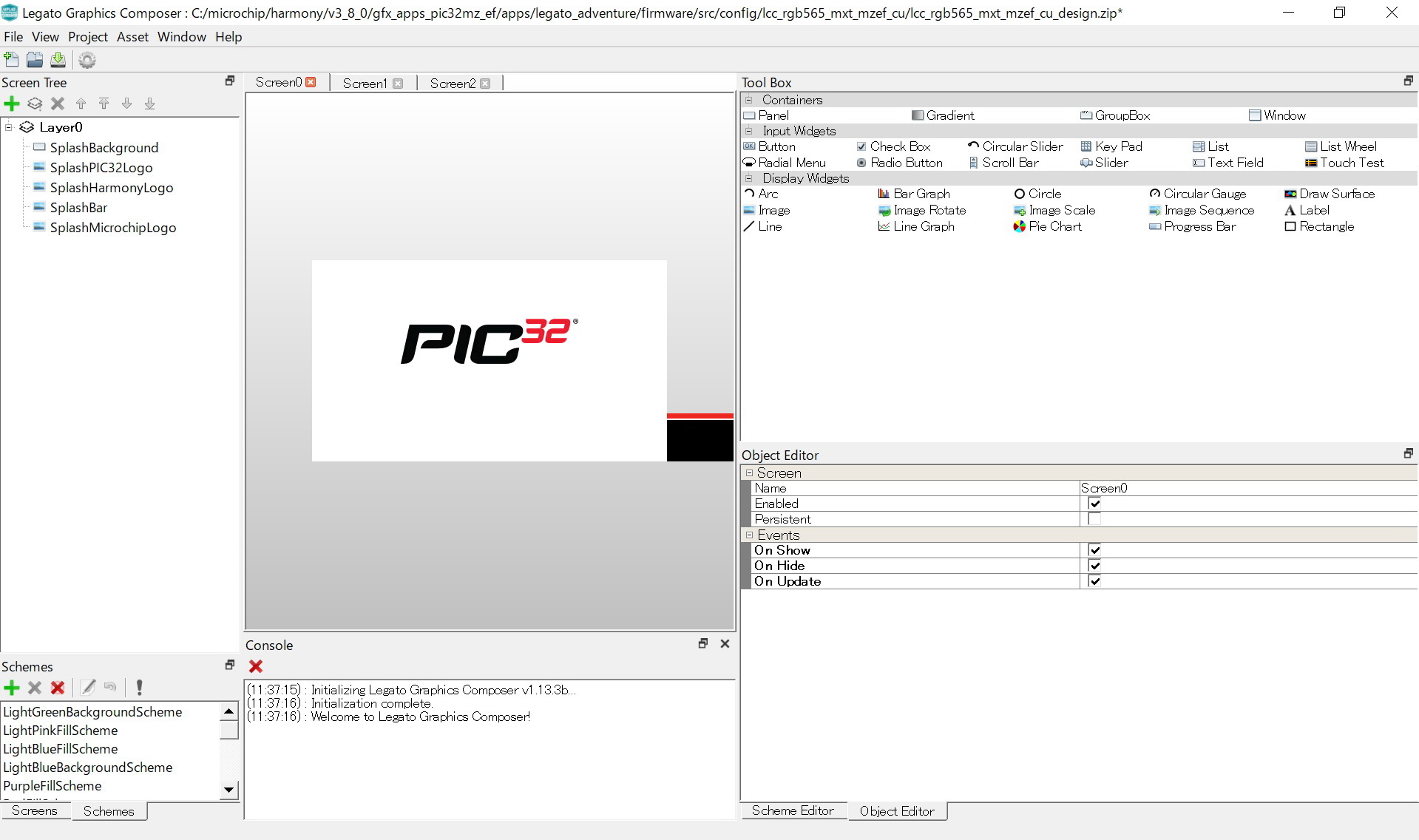Viewport: 1419px width, 840px height.
Task: Click the exclamation mark icon in Schemes
Action: (139, 688)
